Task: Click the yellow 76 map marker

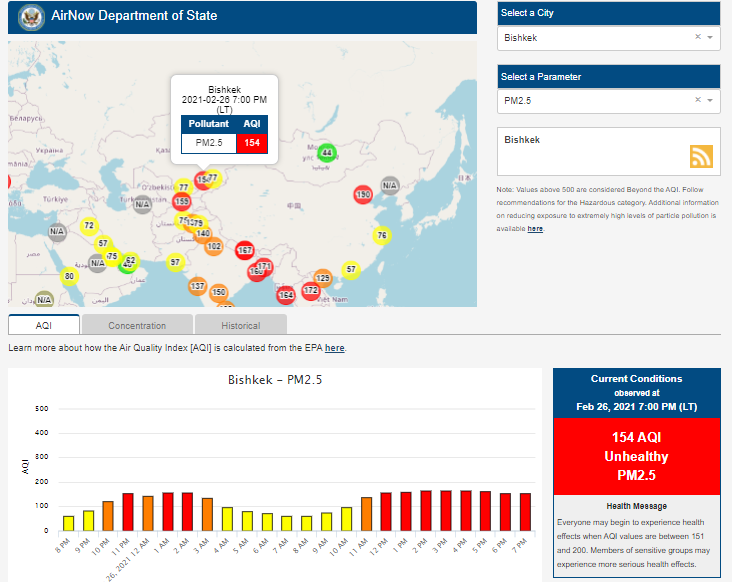Action: tap(381, 236)
